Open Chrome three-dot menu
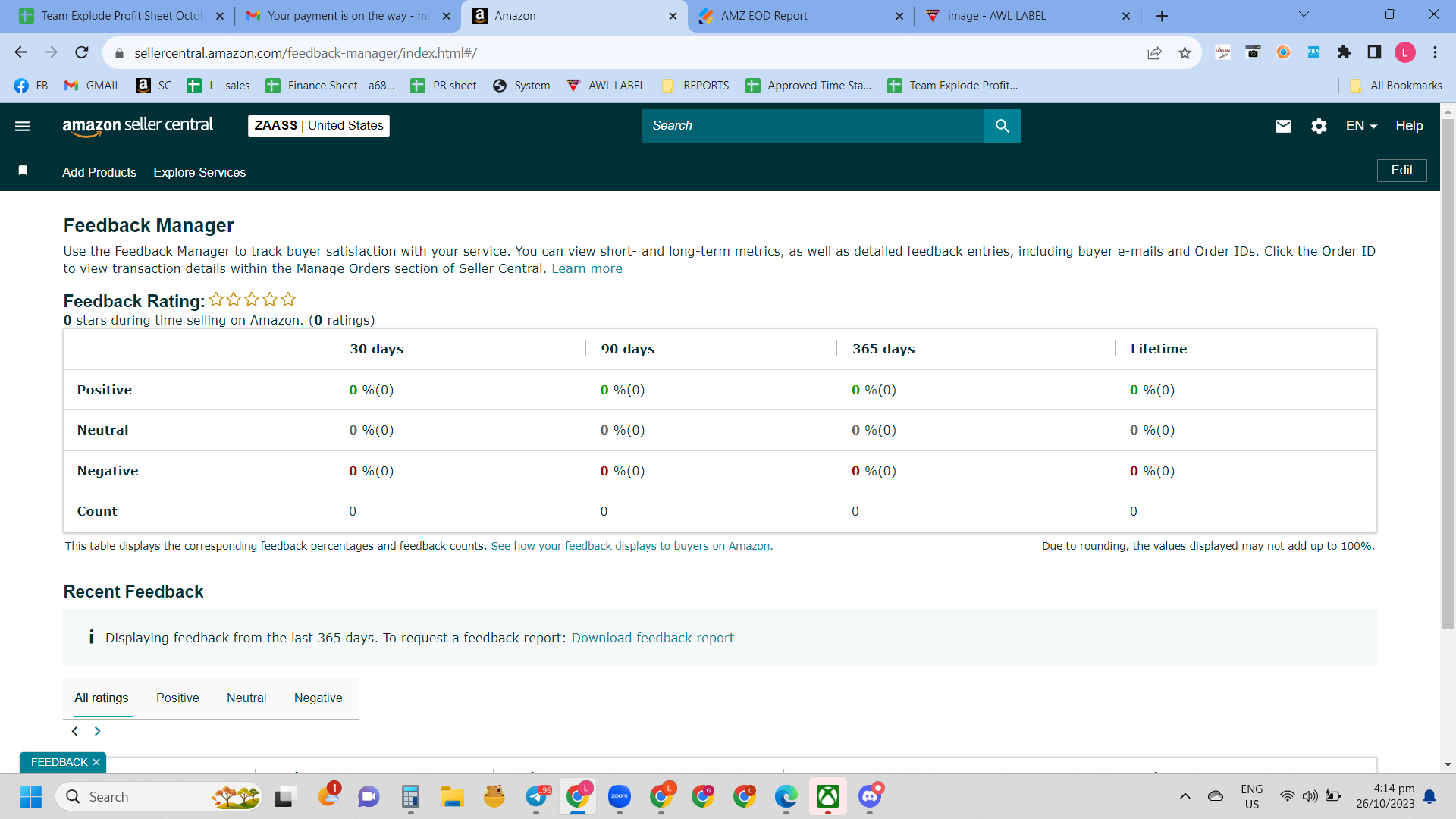The image size is (1456, 819). point(1435,52)
